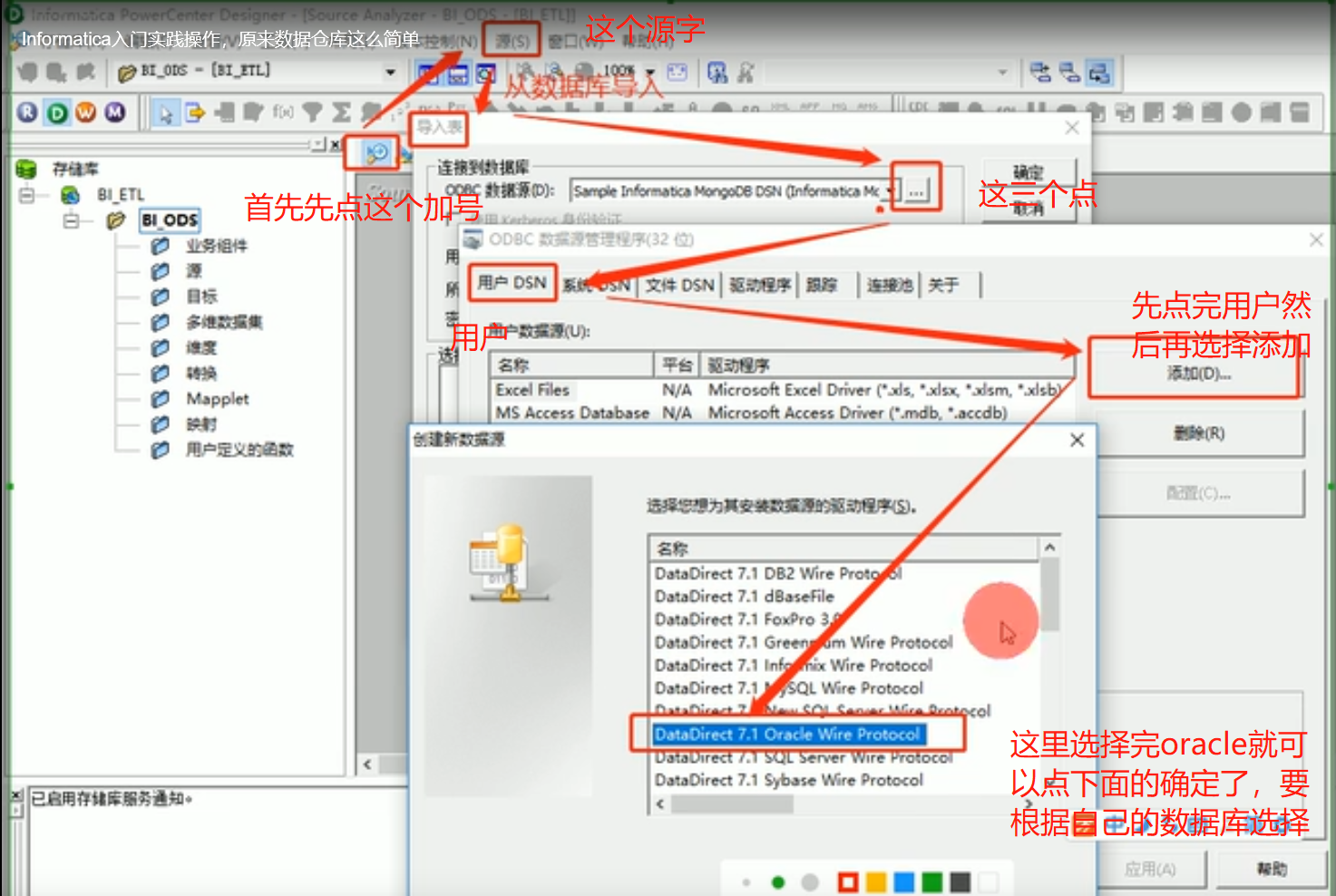Open the Designer with the green D icon
Screen dimensions: 1336x896
click(x=56, y=112)
